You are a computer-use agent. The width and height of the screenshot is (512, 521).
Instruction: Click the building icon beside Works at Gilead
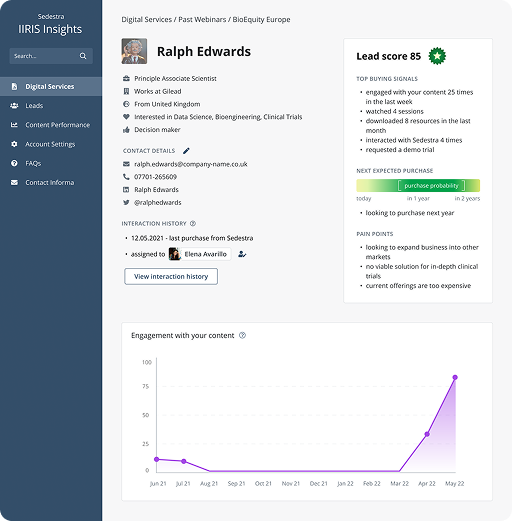(126, 91)
